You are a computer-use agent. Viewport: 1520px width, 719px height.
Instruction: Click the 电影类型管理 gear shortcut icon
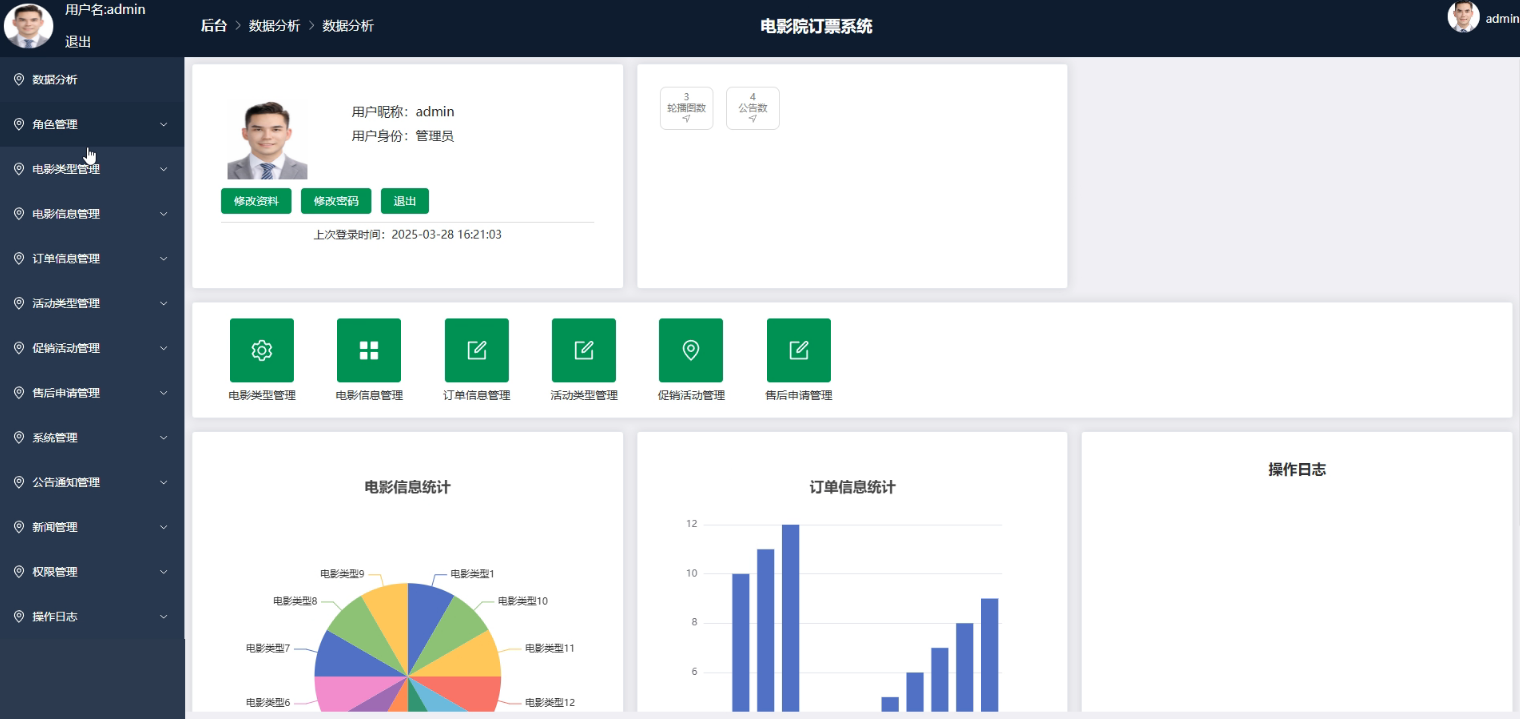click(262, 350)
